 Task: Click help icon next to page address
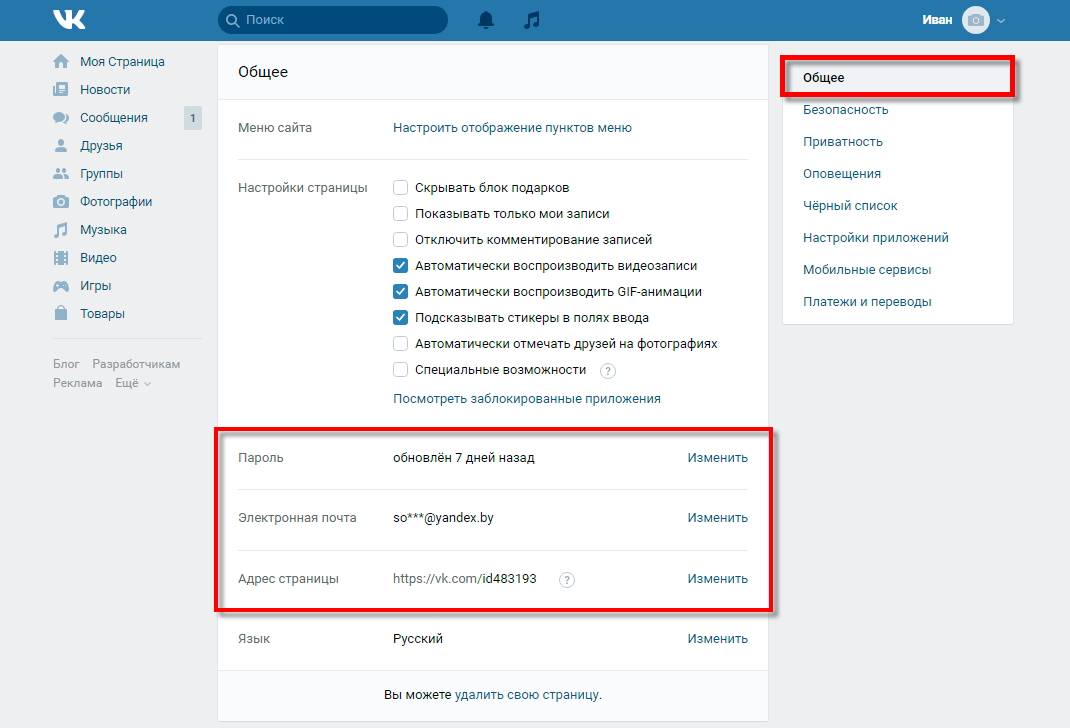click(x=566, y=579)
